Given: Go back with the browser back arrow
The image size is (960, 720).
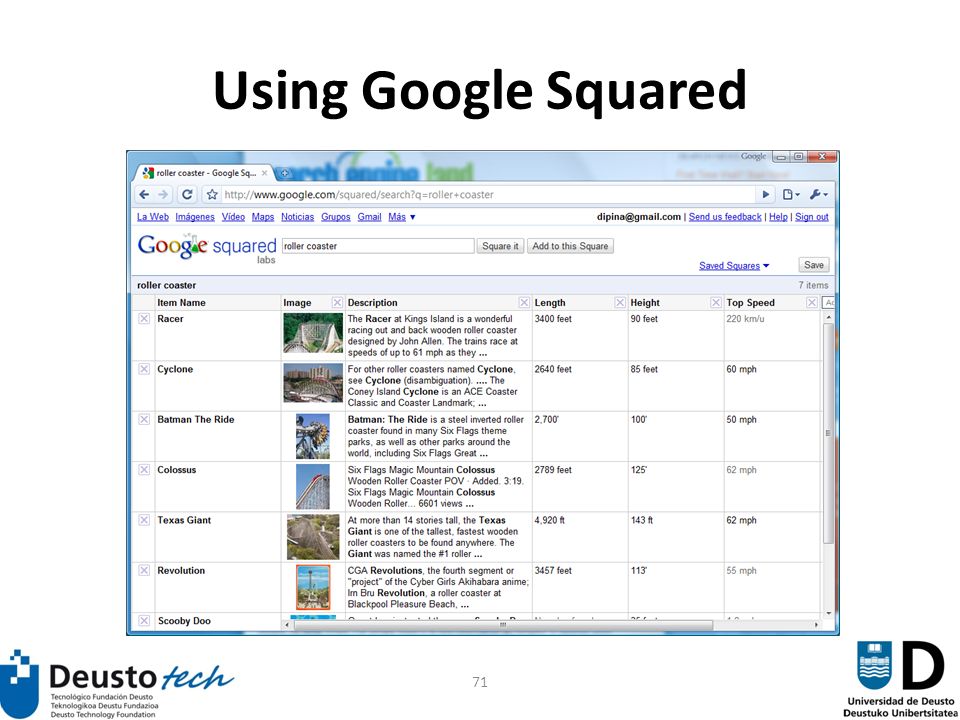Looking at the screenshot, I should pos(144,195).
